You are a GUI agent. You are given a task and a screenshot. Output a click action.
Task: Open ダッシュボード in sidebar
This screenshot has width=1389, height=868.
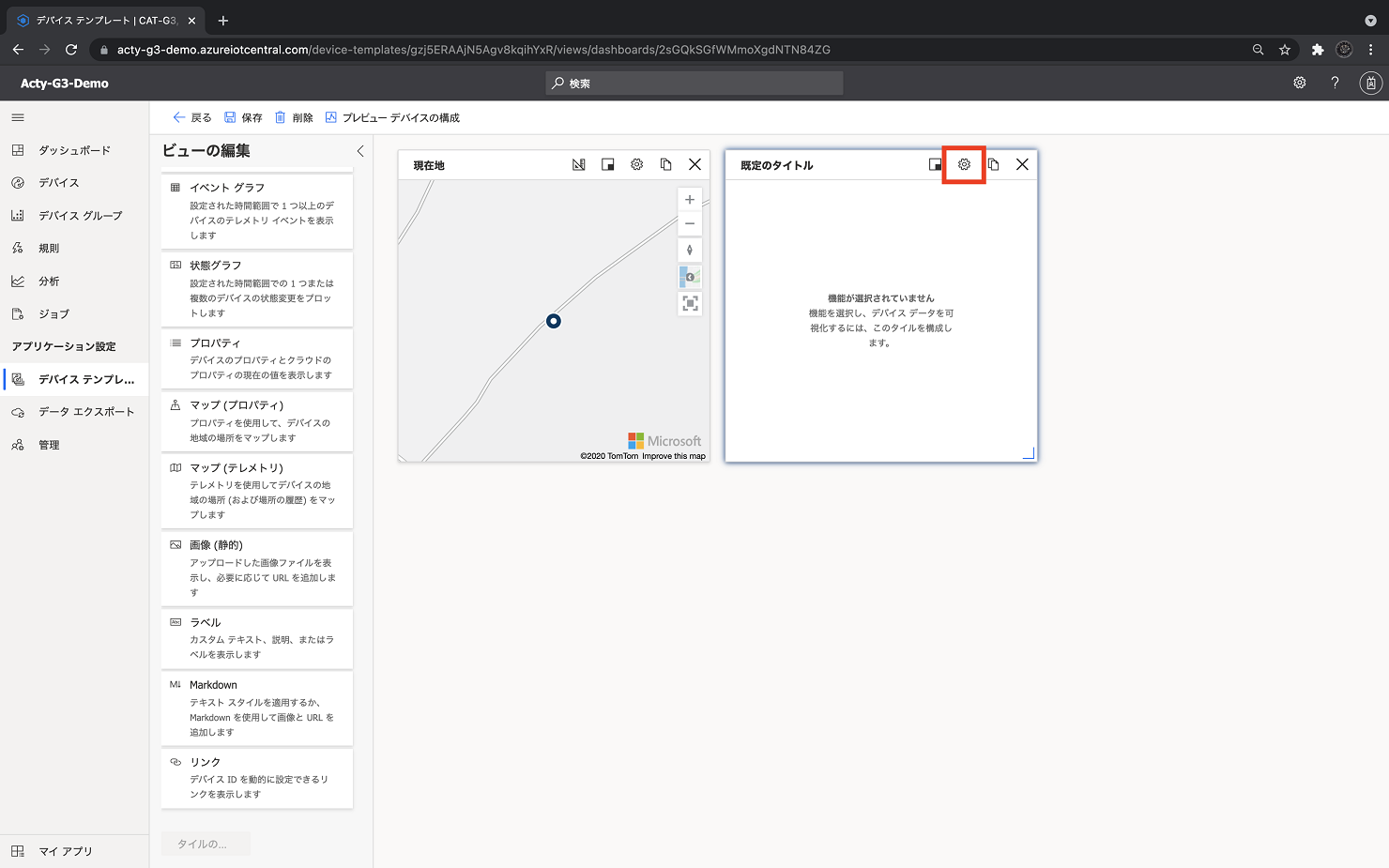point(74,150)
